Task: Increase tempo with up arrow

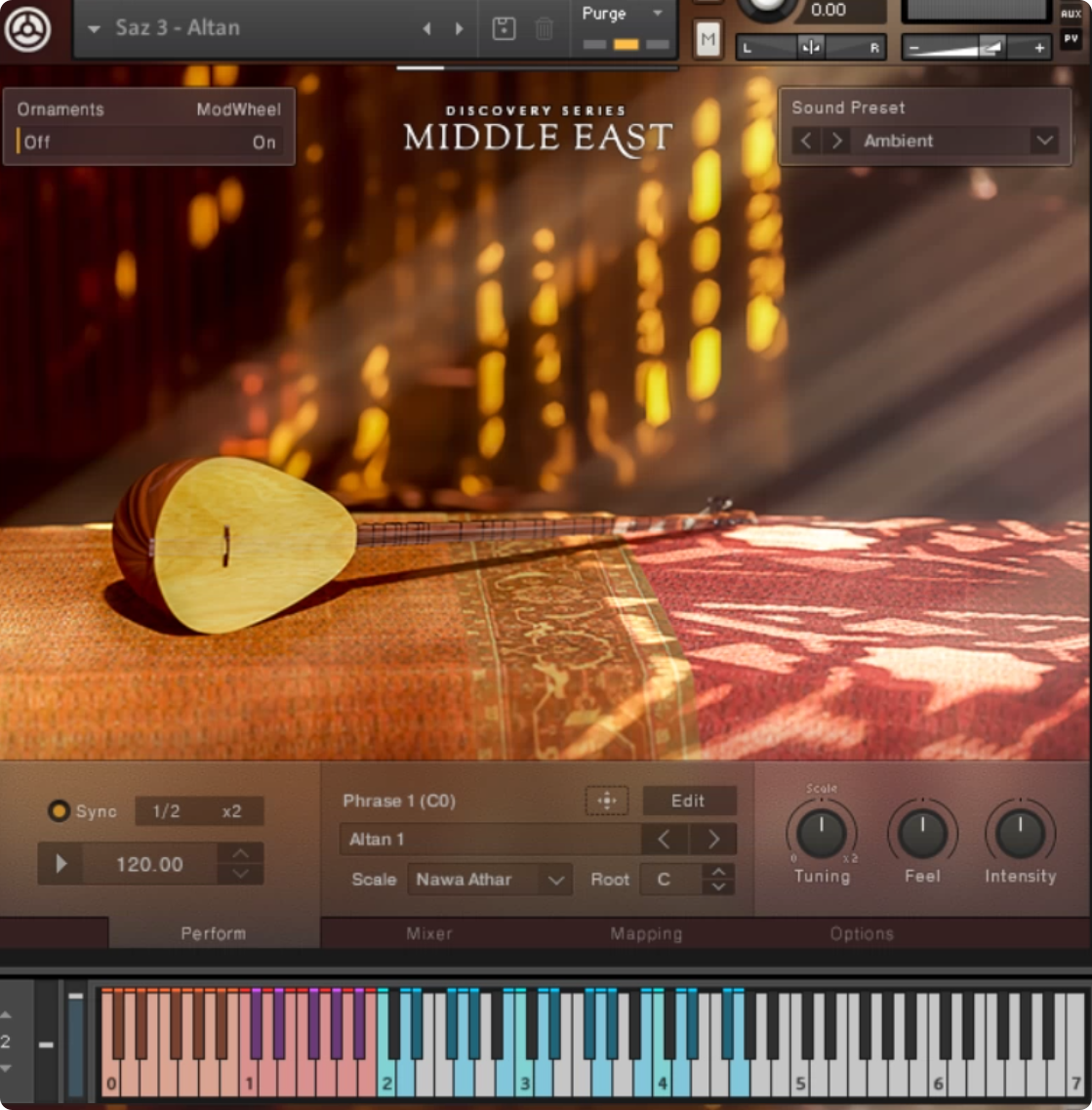Action: point(241,853)
